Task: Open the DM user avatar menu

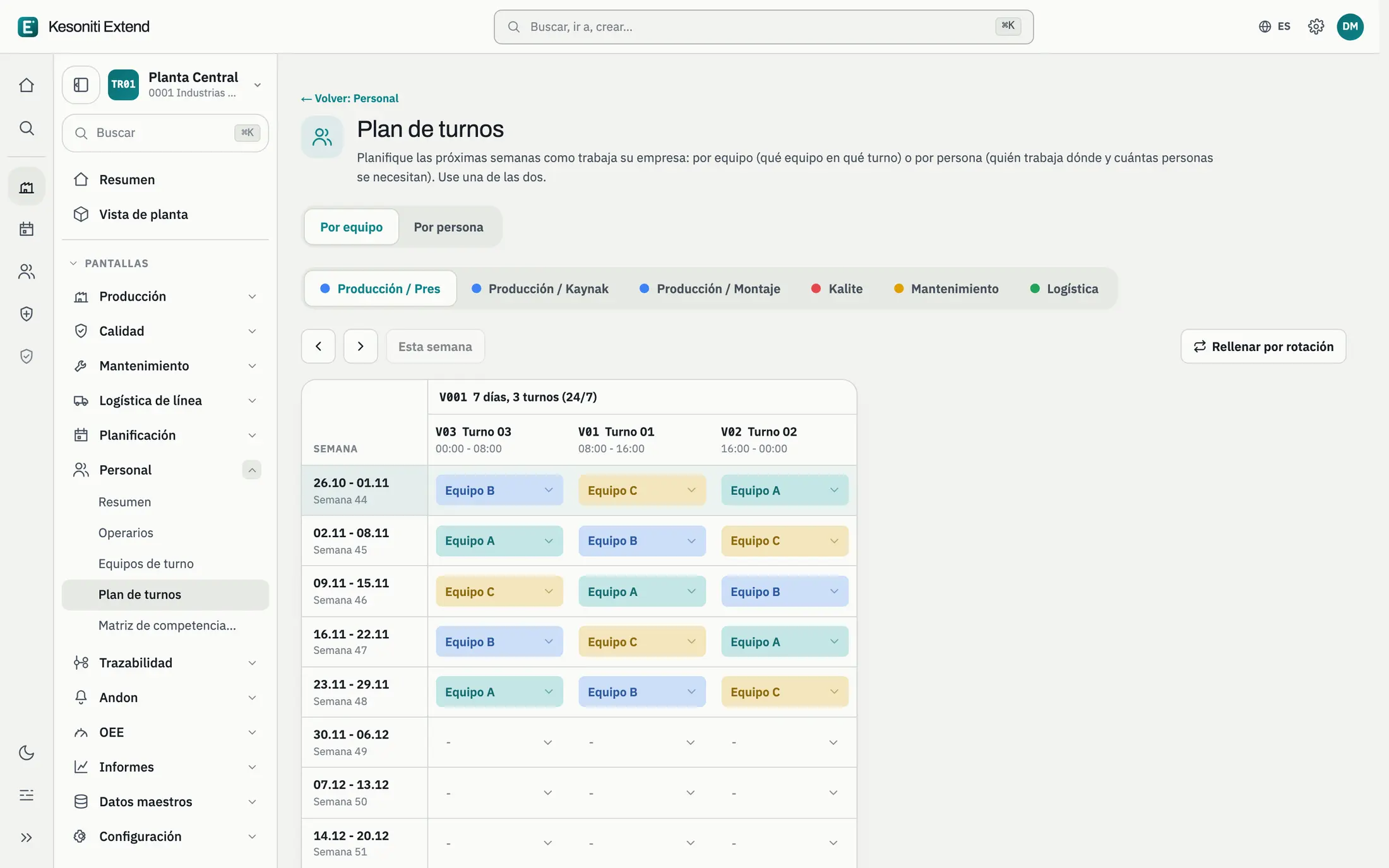Action: point(1350,27)
